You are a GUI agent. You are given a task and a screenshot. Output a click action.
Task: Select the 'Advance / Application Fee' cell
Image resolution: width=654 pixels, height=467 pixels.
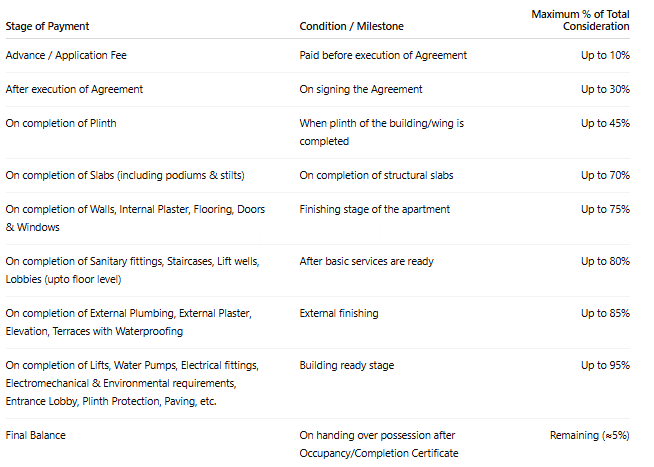[66, 55]
